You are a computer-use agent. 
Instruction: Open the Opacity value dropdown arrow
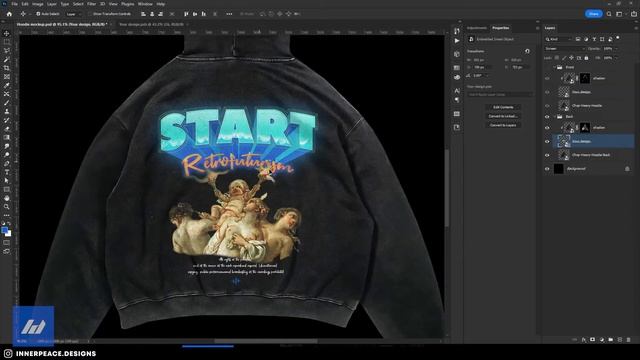click(x=616, y=49)
